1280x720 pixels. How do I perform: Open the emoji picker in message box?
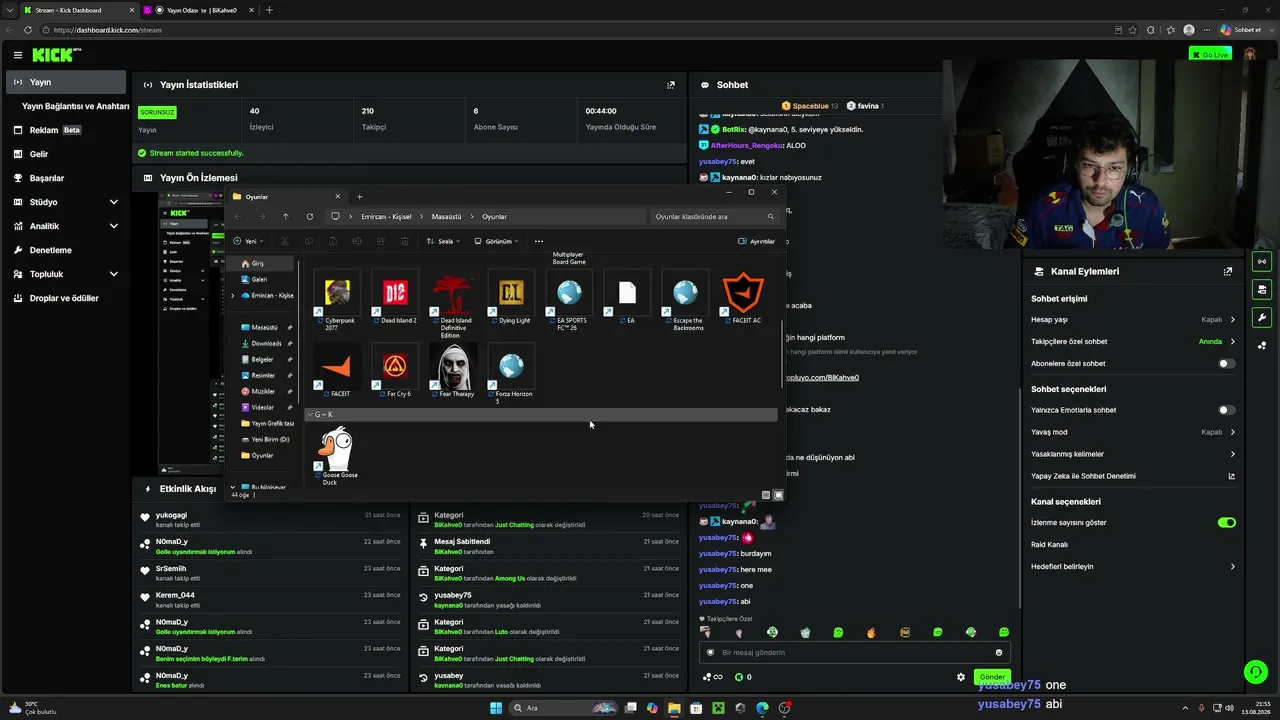(998, 653)
